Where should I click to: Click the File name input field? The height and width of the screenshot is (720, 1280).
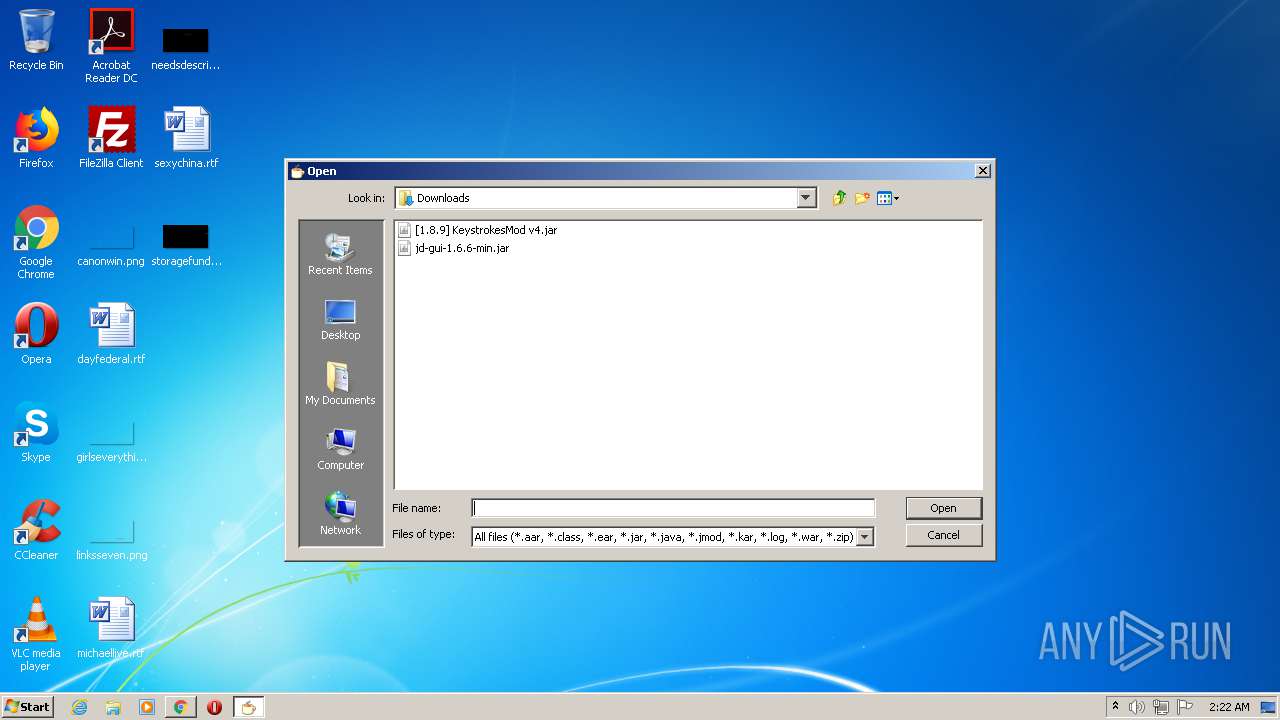(x=673, y=508)
